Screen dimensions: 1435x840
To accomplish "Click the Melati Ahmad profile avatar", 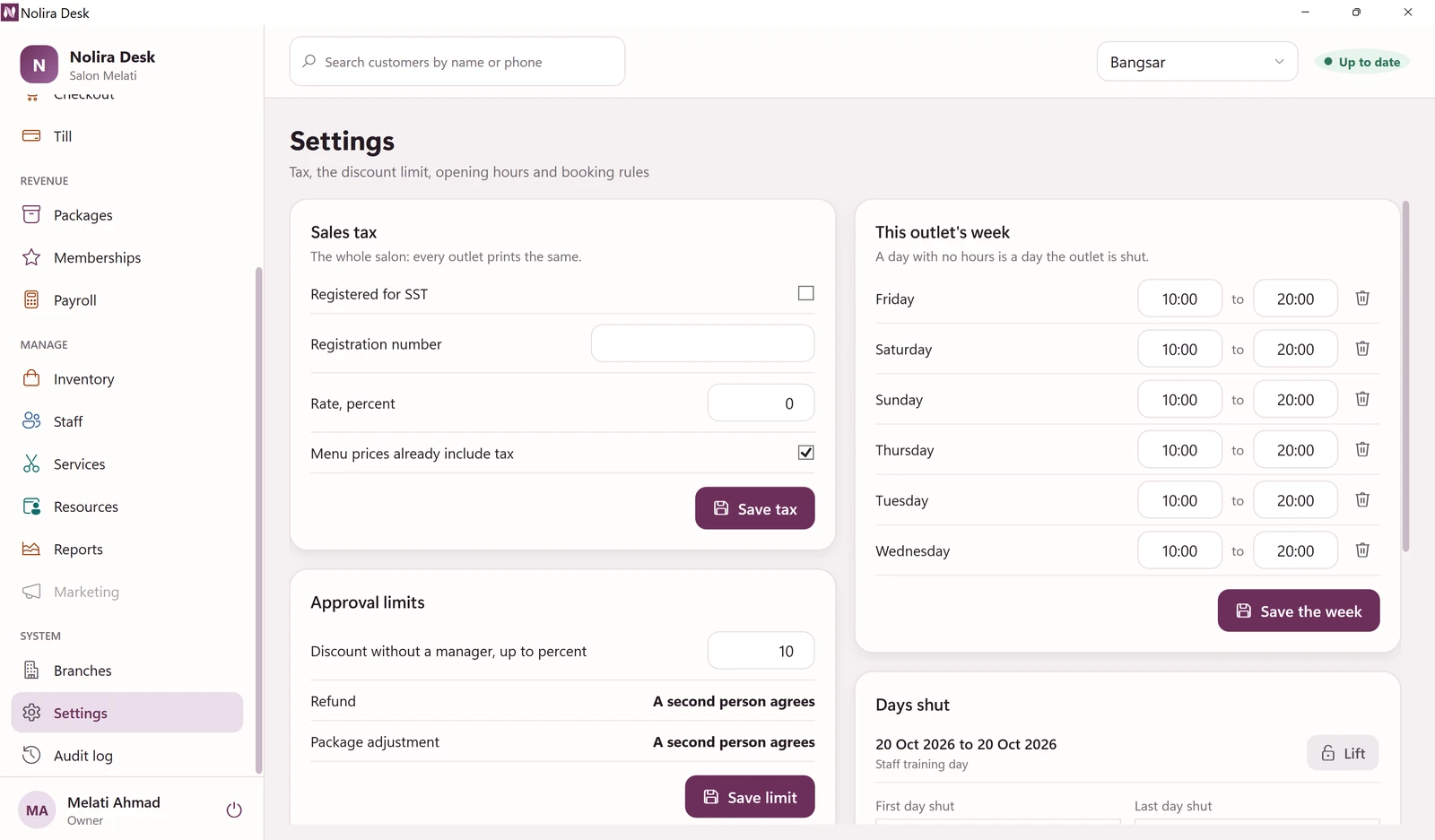I will (37, 810).
